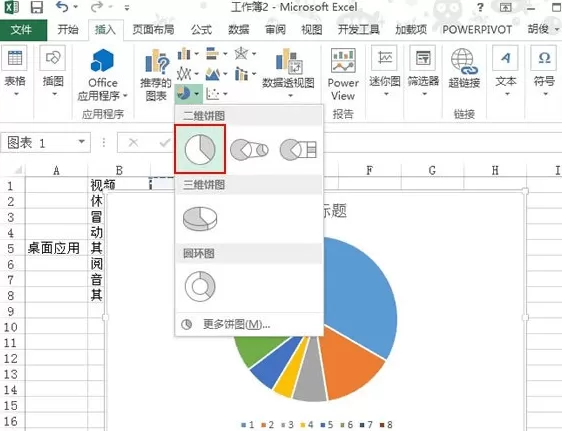Expand the name box dropdown arrow

82,142
